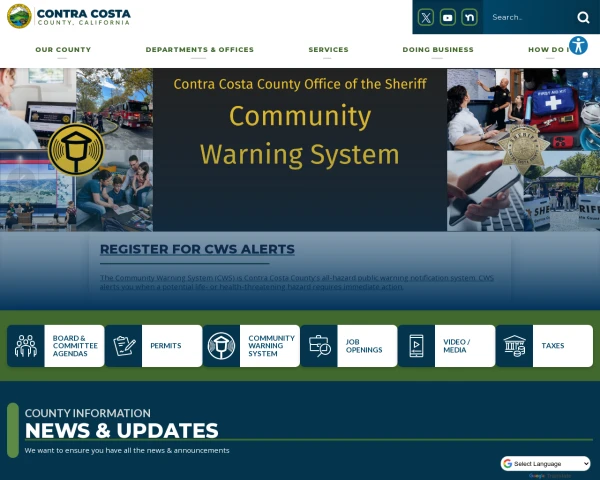Screen dimensions: 600x480
Task: Click the family planning photo in banner
Action: [x=115, y=191]
